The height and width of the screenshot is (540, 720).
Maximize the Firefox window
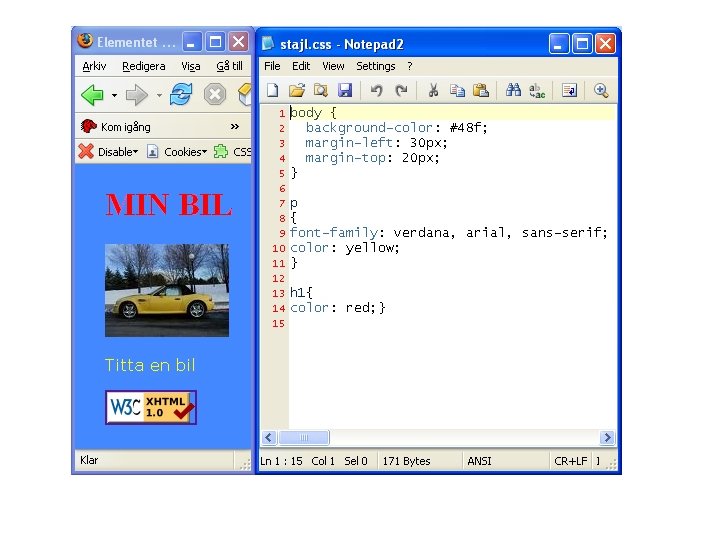click(x=215, y=42)
